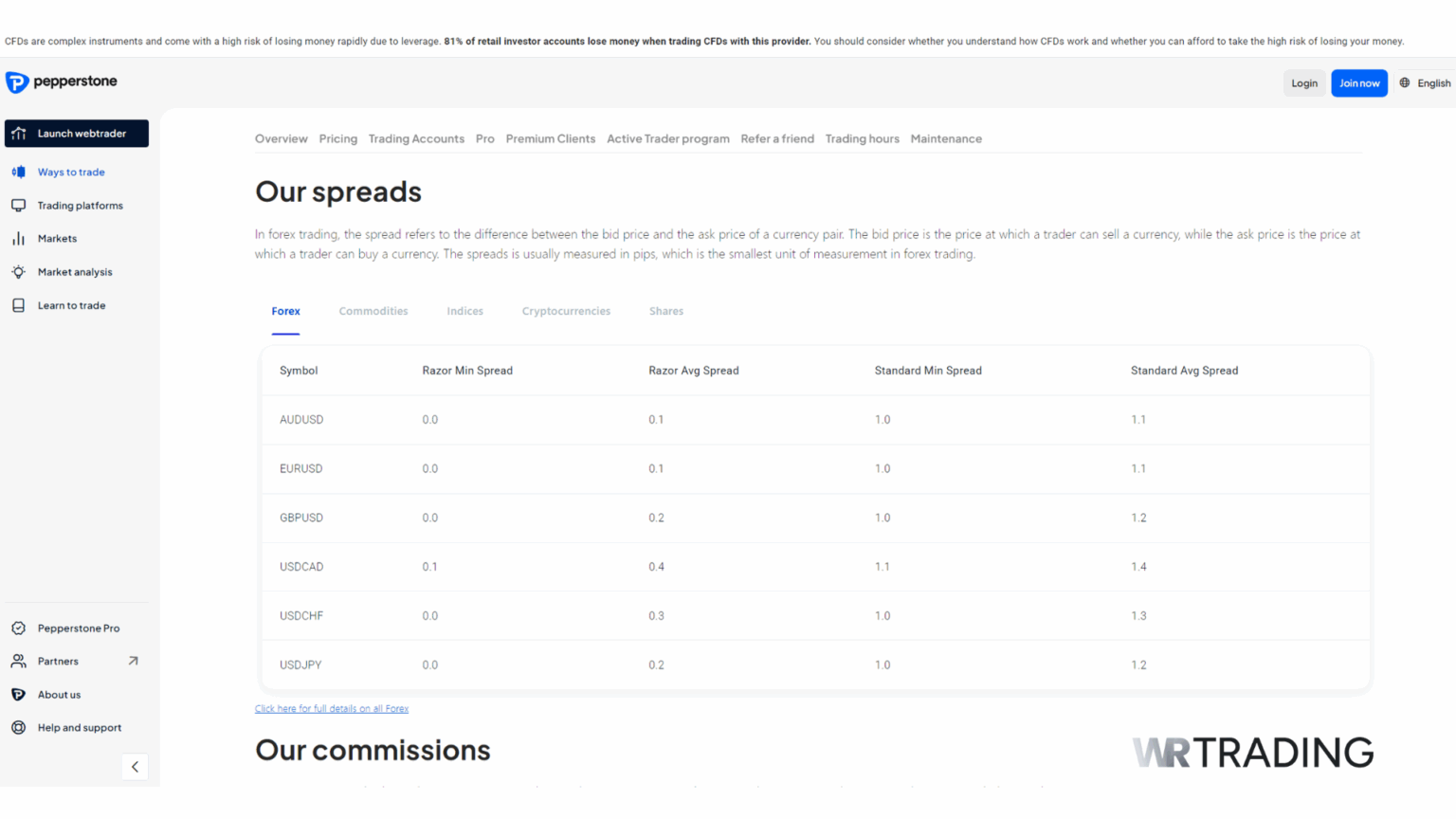Collapse the left sidebar with chevron

[x=135, y=766]
